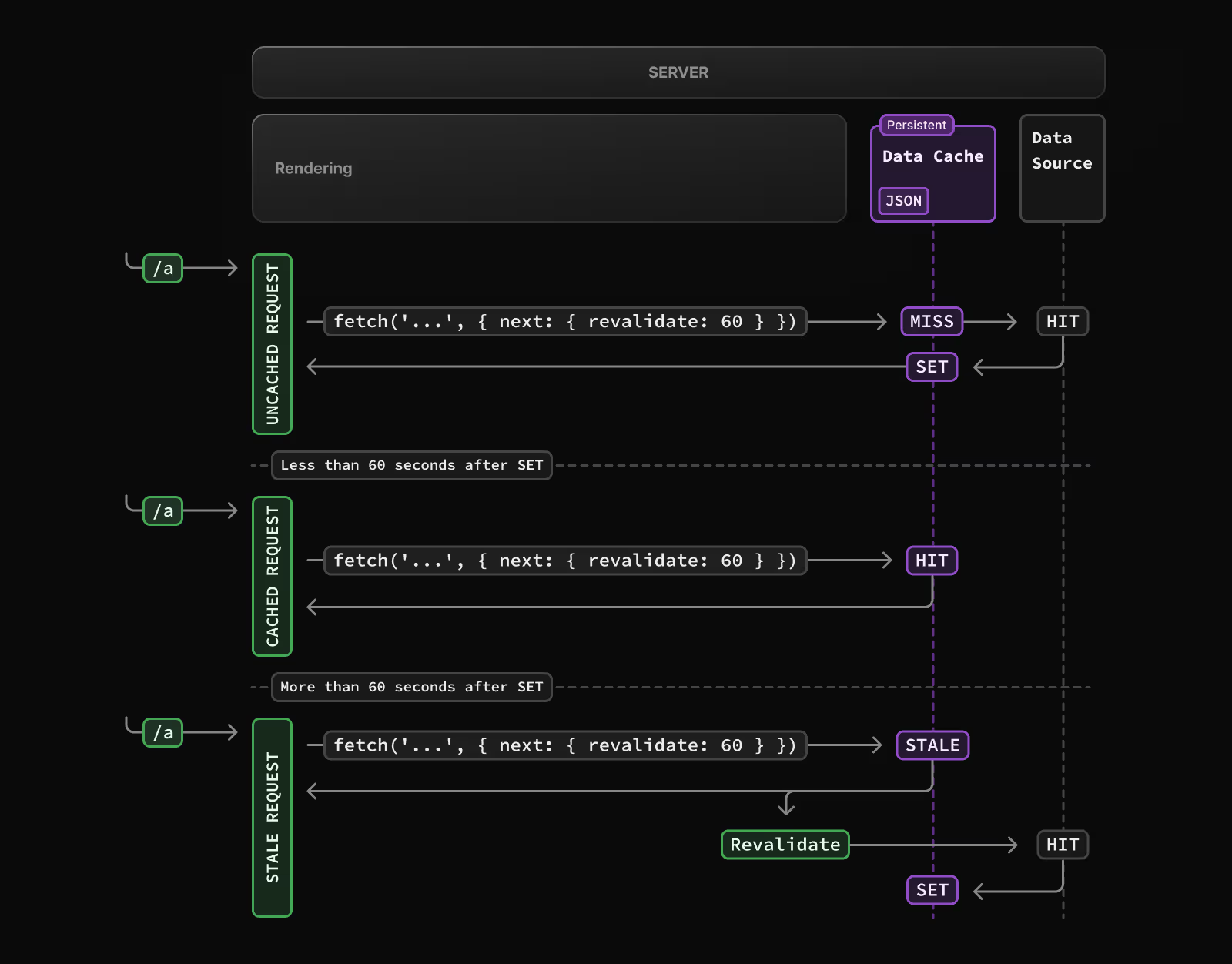Select the HIT badge in cached request row
This screenshot has width=1232, height=964.
931,561
